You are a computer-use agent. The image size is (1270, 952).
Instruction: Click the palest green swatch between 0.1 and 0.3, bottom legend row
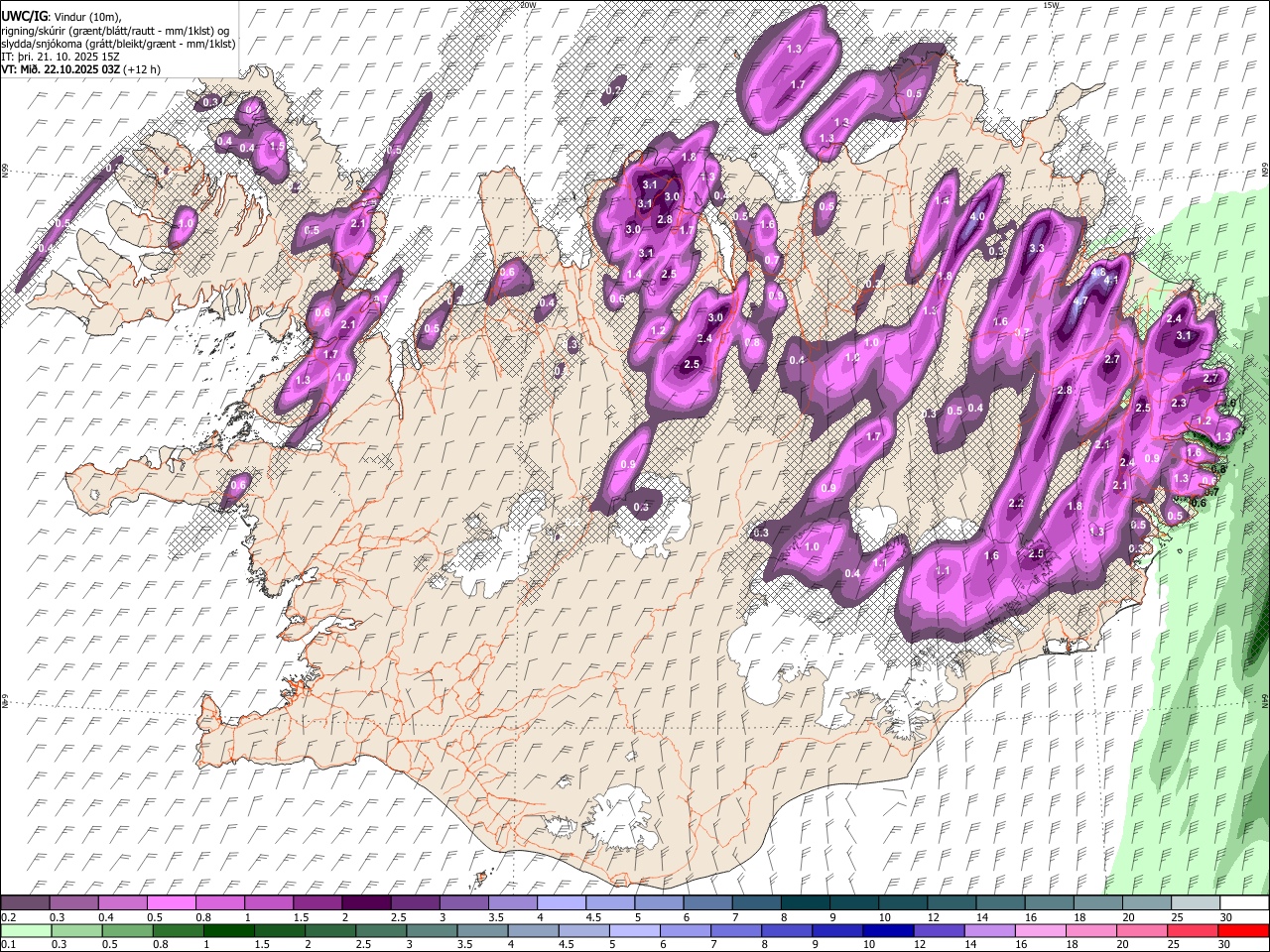pyautogui.click(x=26, y=930)
